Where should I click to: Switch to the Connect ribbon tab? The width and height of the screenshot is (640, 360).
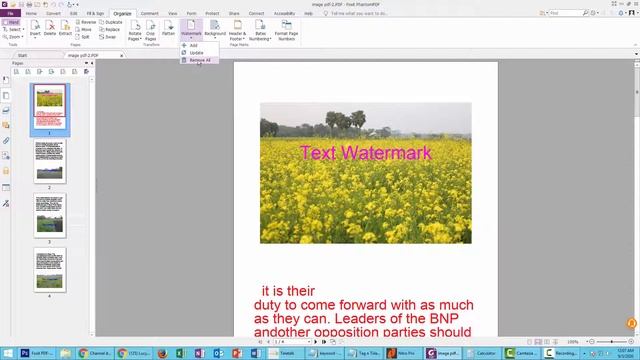(x=256, y=13)
